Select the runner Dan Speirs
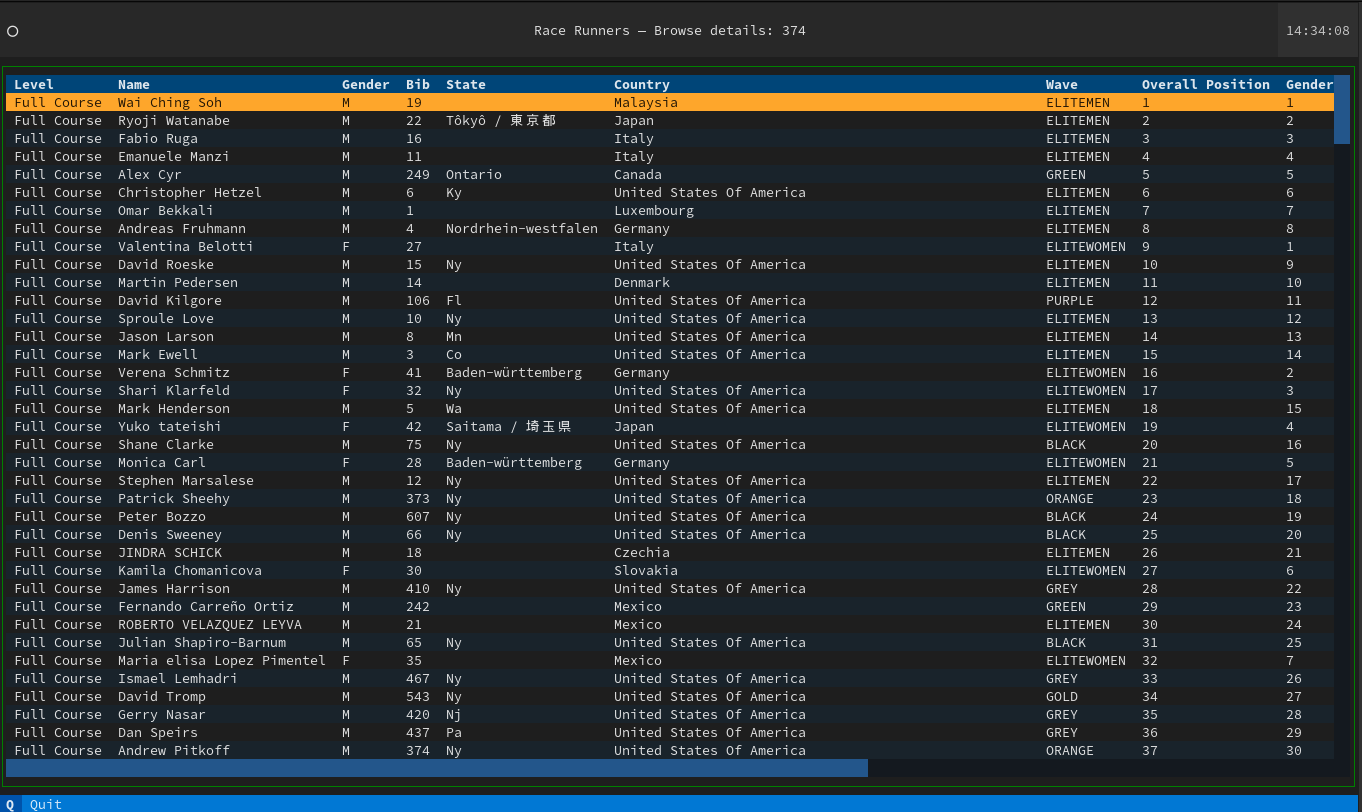The image size is (1362, 812). coord(670,733)
